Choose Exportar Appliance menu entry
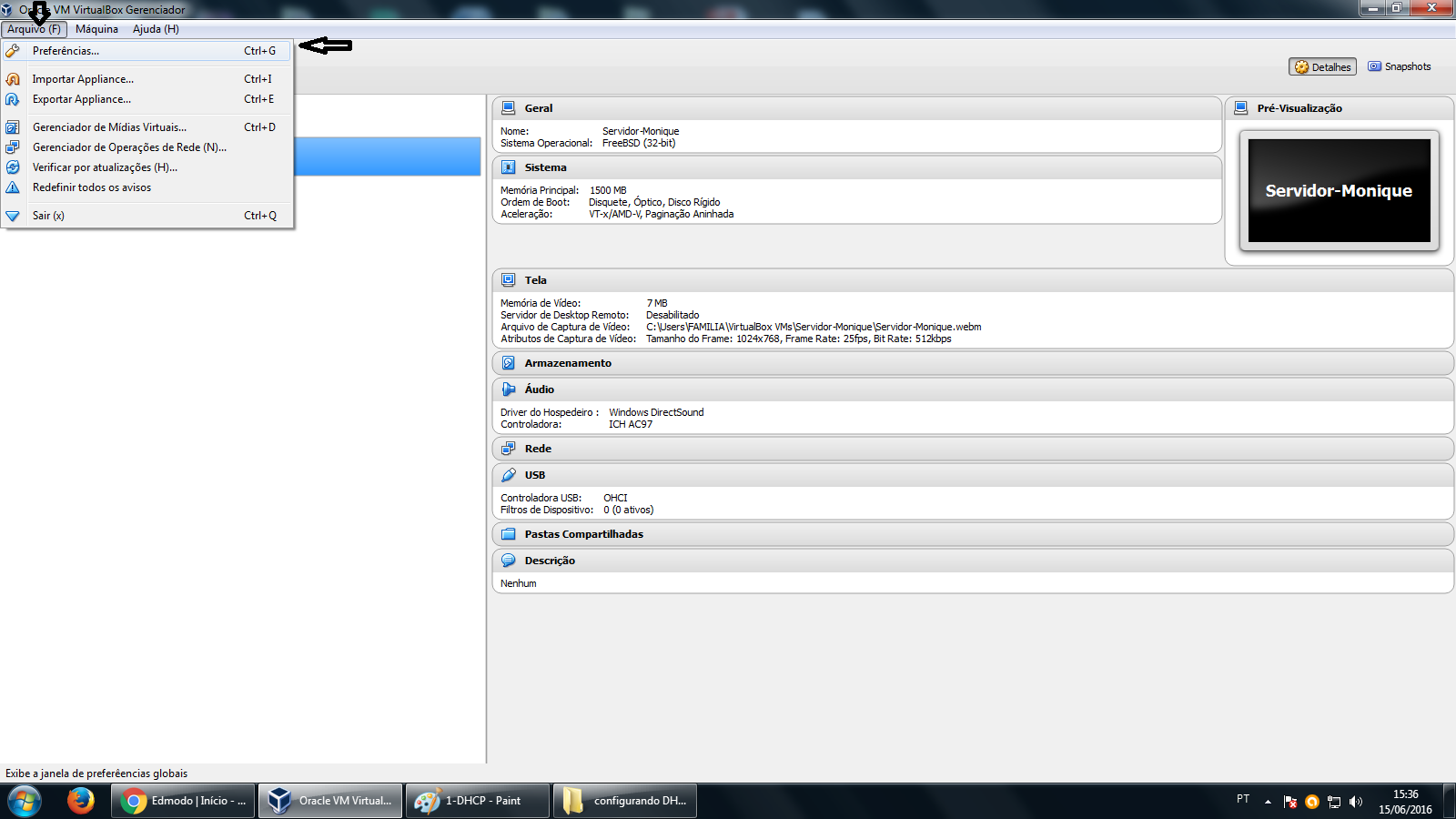This screenshot has width=1456, height=819. coord(147,99)
